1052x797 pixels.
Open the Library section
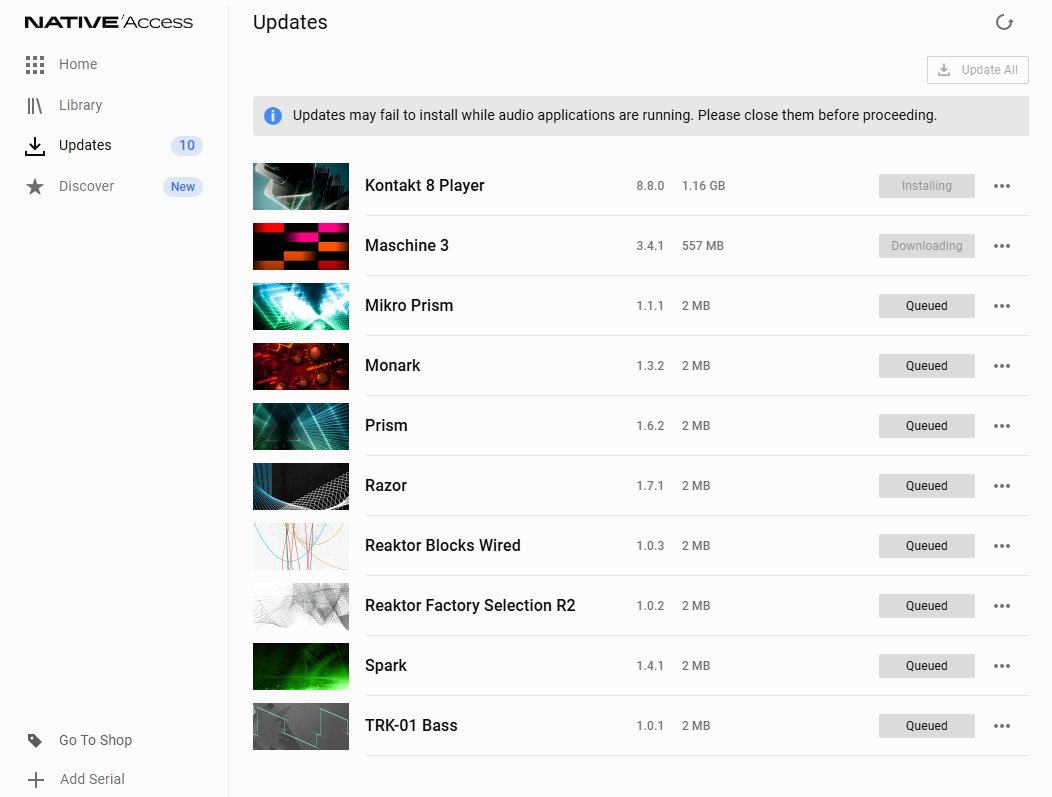click(x=81, y=105)
